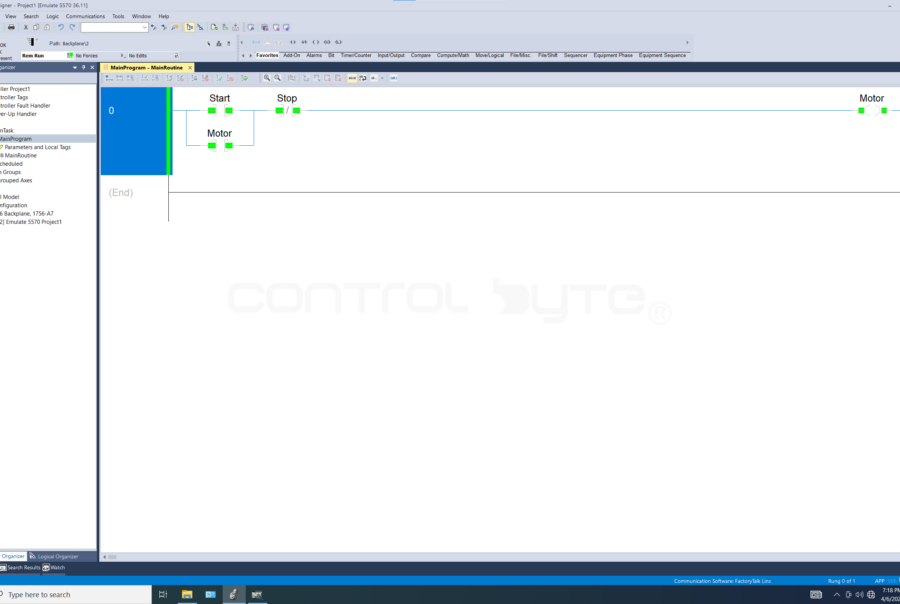
Task: Click the rightmost blue icon in routine toolbar
Action: click(x=394, y=78)
